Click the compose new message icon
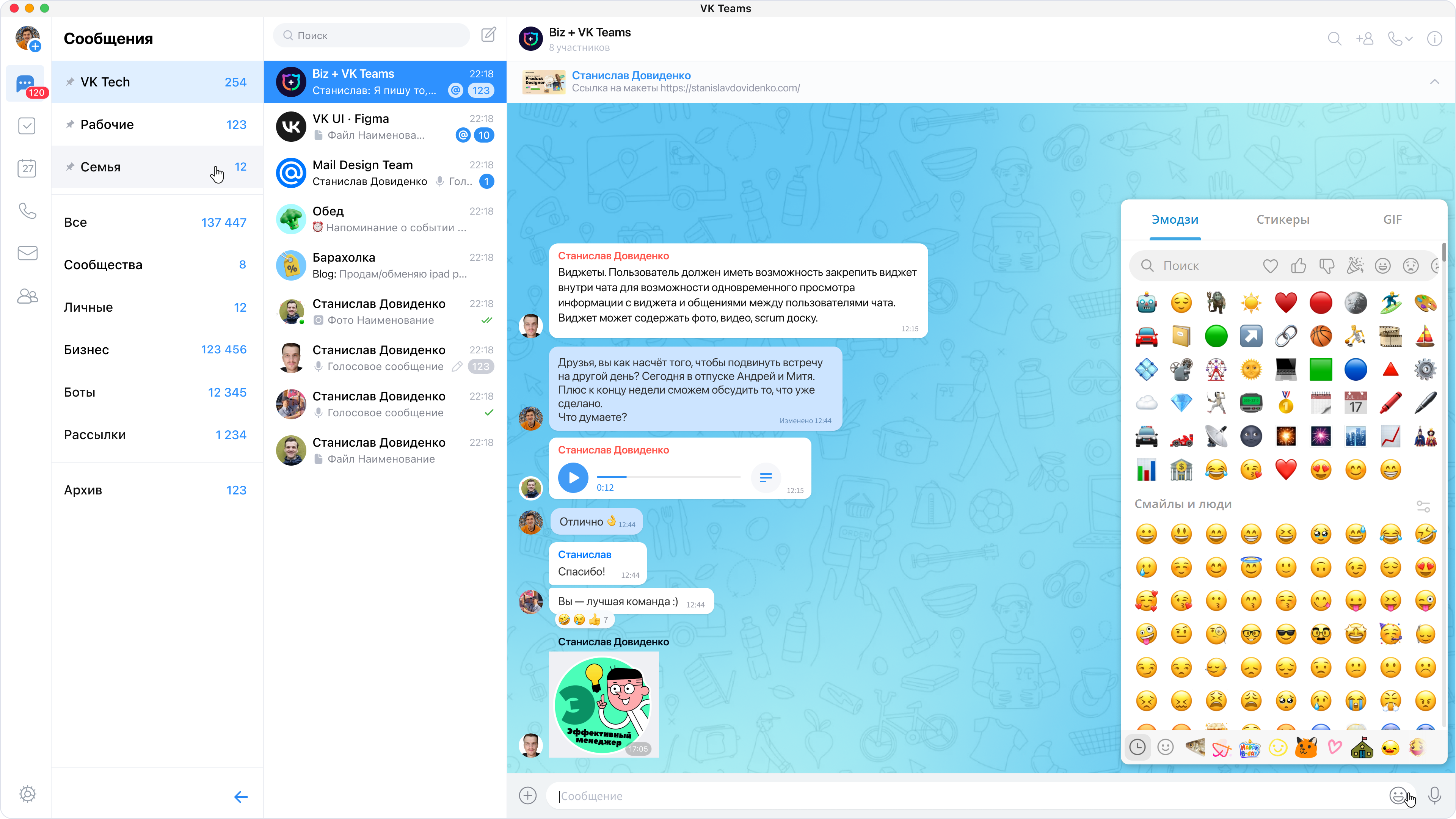 (488, 35)
